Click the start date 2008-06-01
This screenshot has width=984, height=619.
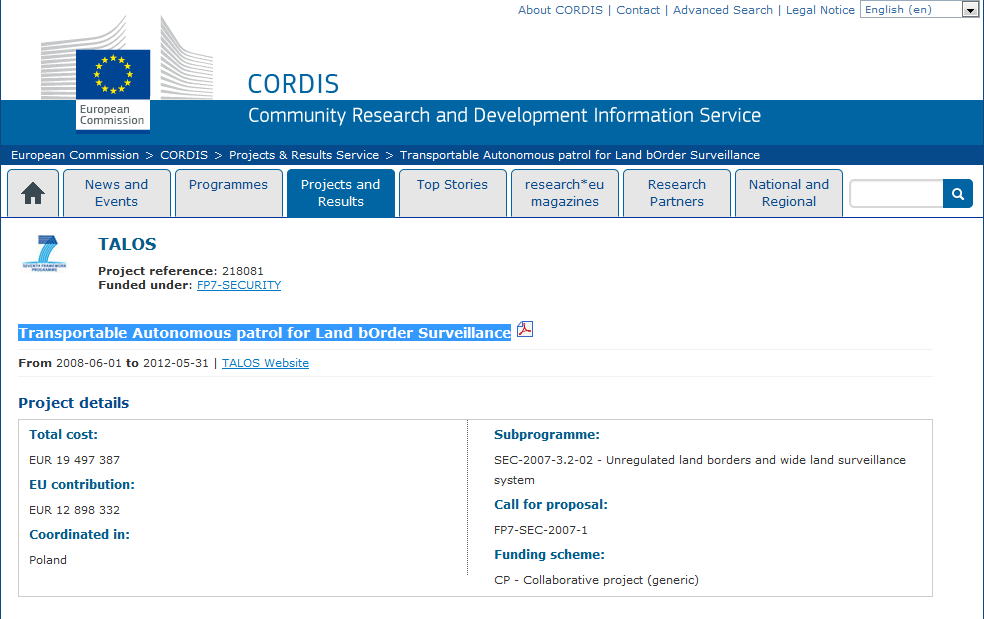88,363
